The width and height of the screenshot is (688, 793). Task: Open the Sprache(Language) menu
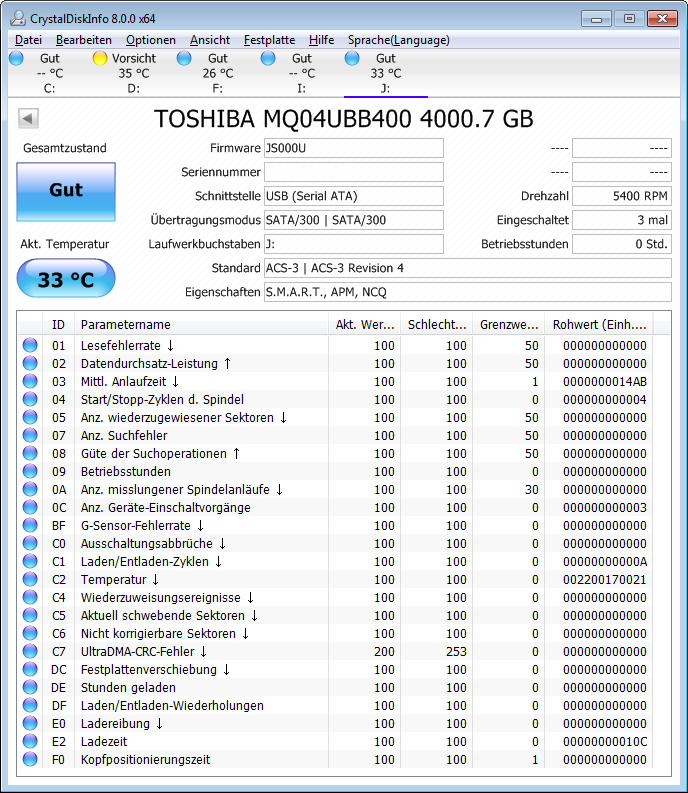tap(399, 40)
